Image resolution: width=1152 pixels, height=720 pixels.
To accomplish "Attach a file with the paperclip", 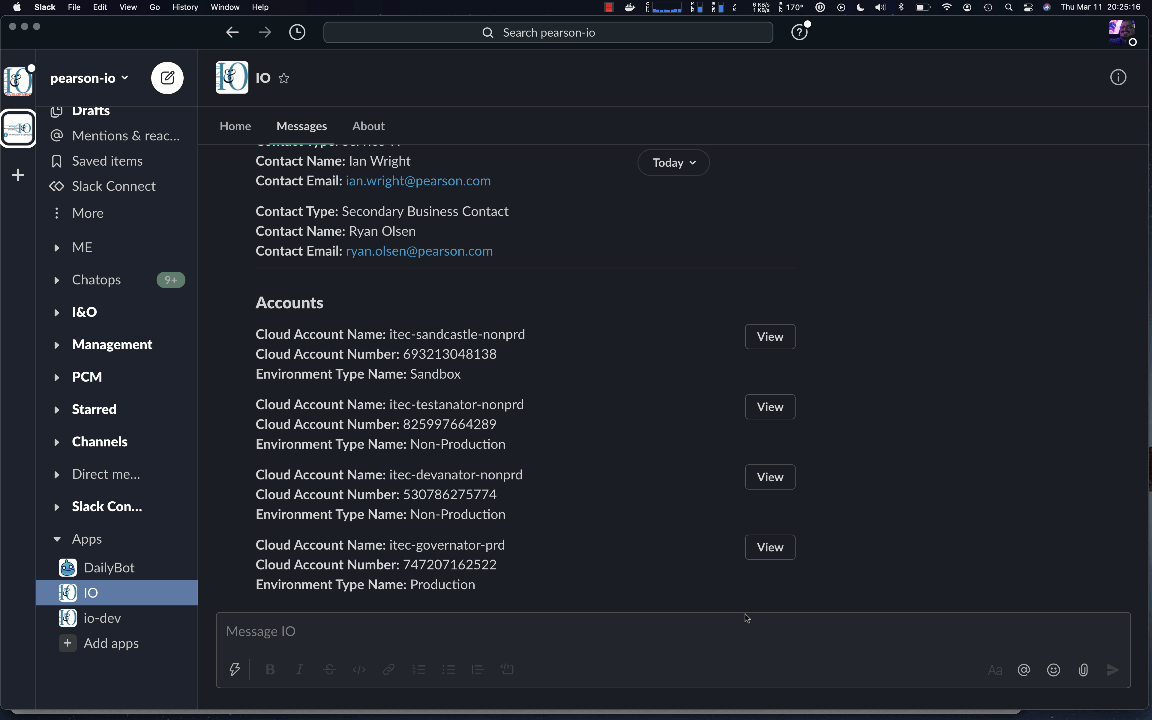I will click(1083, 670).
